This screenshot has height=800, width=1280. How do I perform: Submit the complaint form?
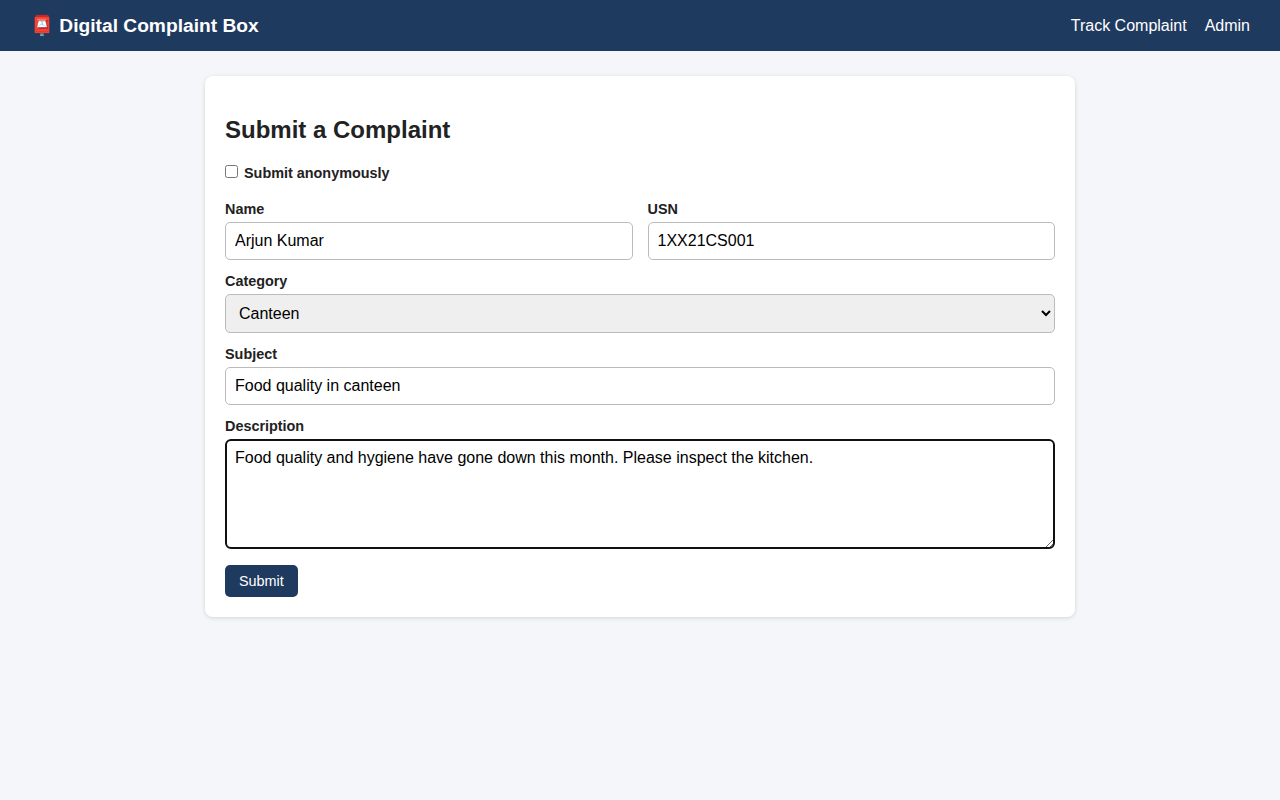(261, 581)
